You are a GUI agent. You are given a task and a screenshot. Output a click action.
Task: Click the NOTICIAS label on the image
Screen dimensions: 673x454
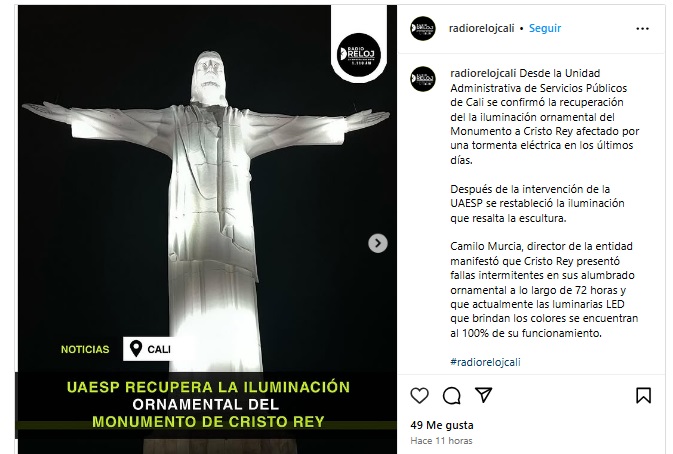pos(85,349)
